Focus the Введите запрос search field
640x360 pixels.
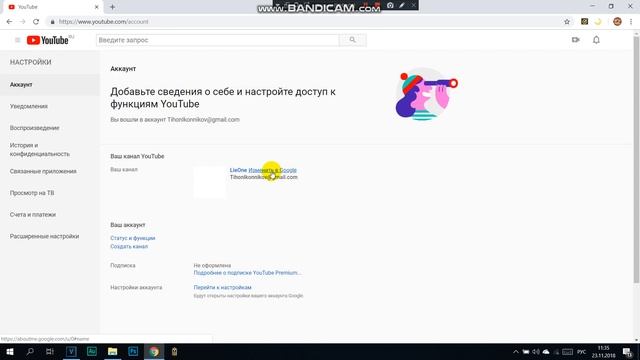click(218, 40)
